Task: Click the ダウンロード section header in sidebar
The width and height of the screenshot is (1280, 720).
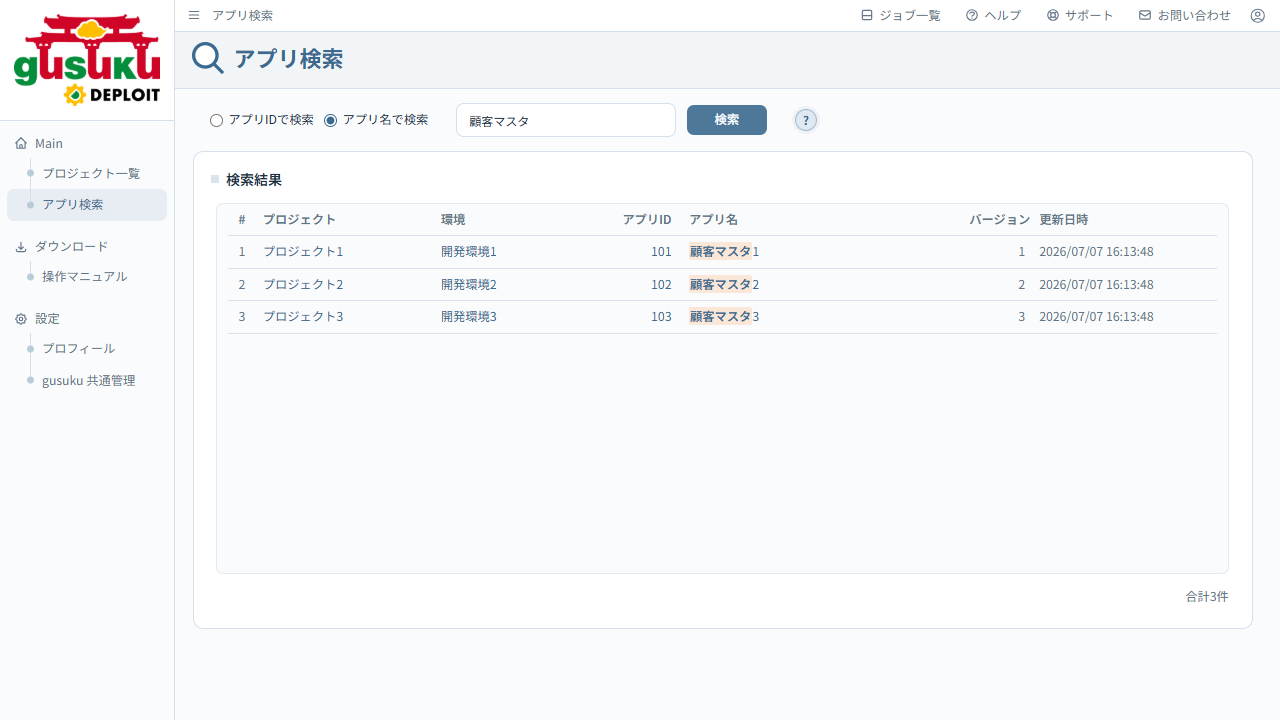Action: [x=71, y=246]
